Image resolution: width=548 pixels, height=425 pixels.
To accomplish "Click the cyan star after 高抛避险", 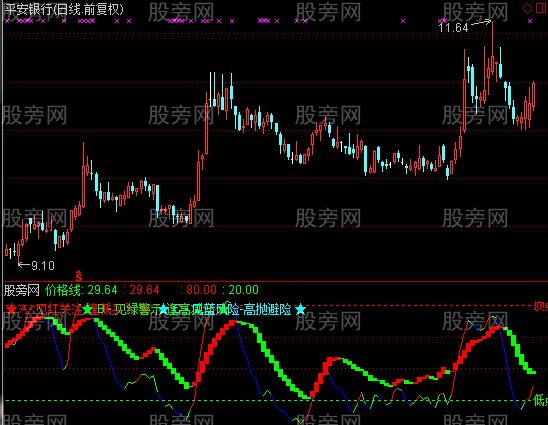I will point(300,309).
